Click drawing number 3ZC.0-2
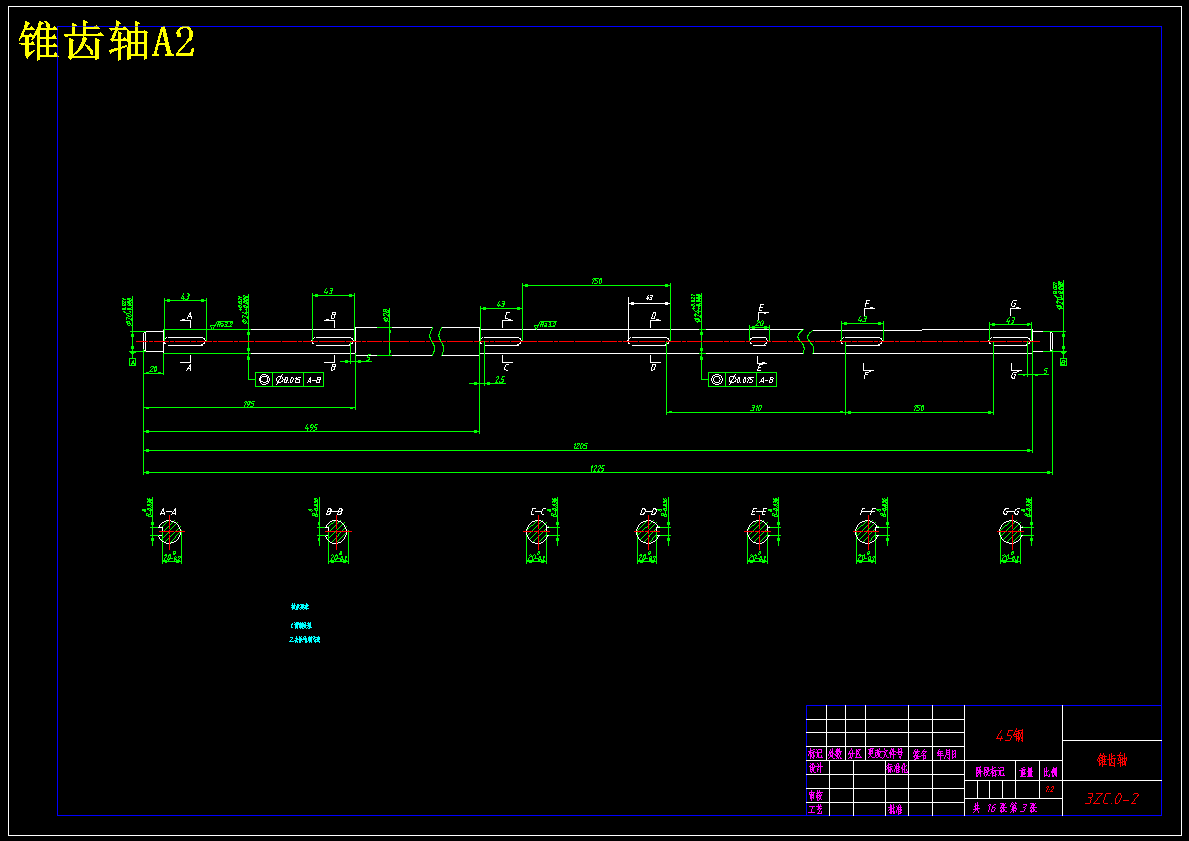This screenshot has height=841, width=1189. [1112, 799]
